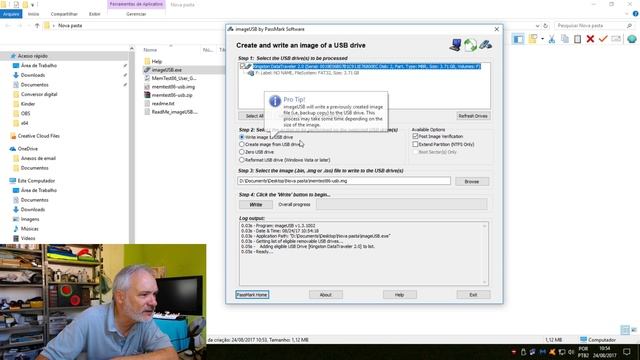This screenshot has height=360, width=640.
Task: Toggle 'Post Image Verification' checkbox
Action: tap(415, 136)
